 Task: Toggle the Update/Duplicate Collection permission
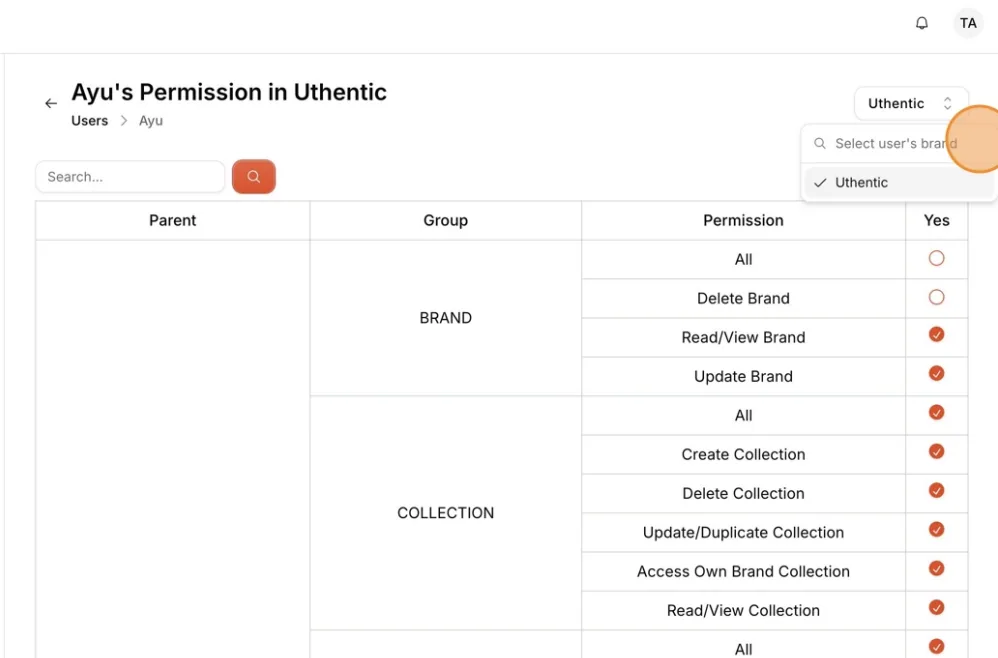tap(936, 529)
